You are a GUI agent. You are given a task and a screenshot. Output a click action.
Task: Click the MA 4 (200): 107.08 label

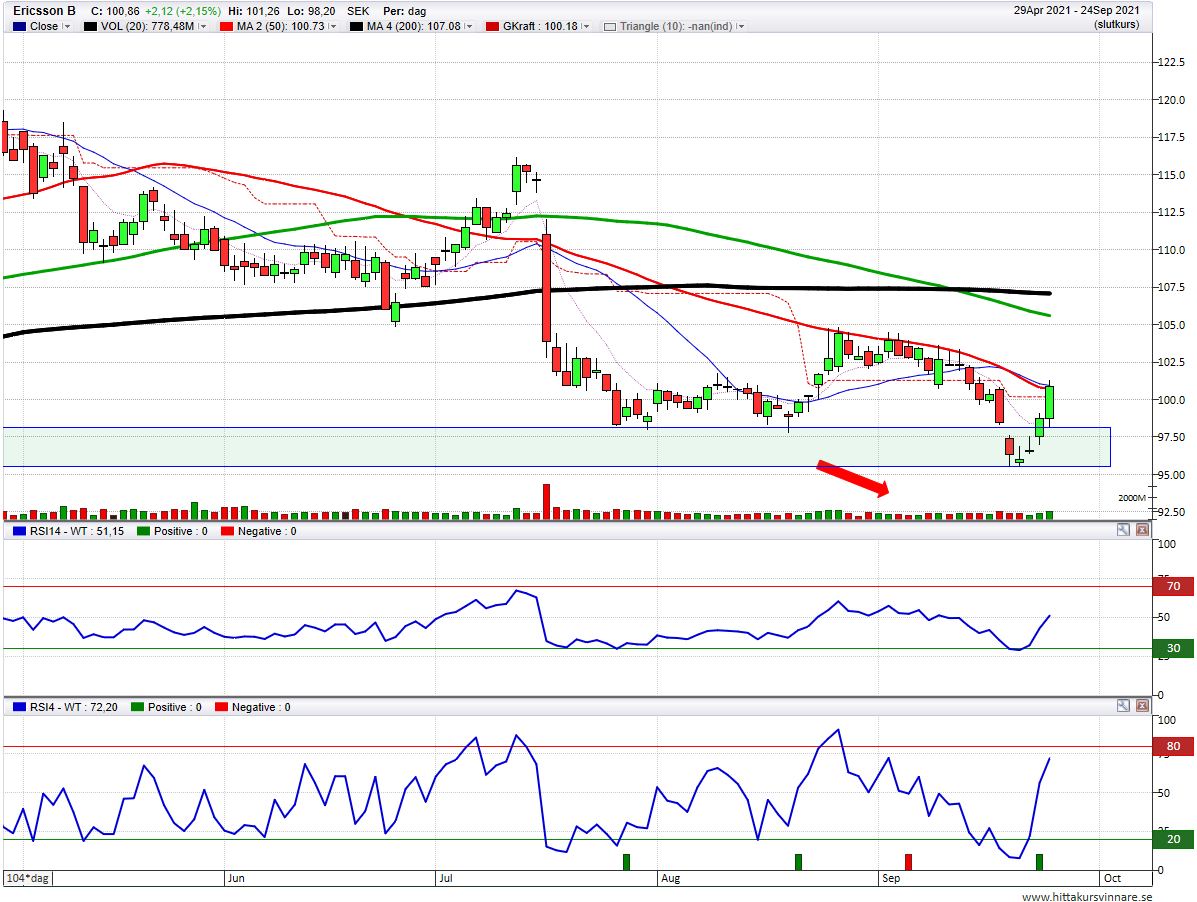pos(414,26)
